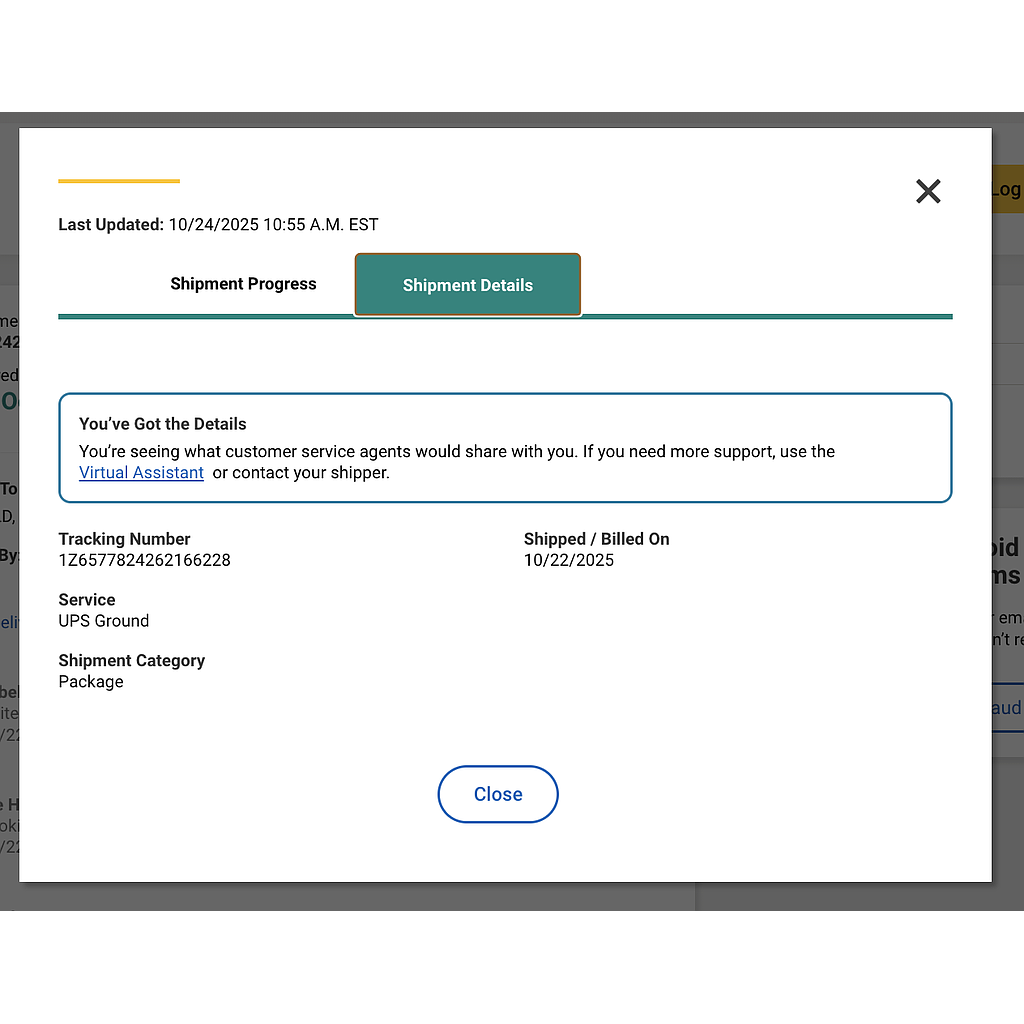Open the Virtual Assistant link
This screenshot has width=1024, height=1024.
point(141,473)
